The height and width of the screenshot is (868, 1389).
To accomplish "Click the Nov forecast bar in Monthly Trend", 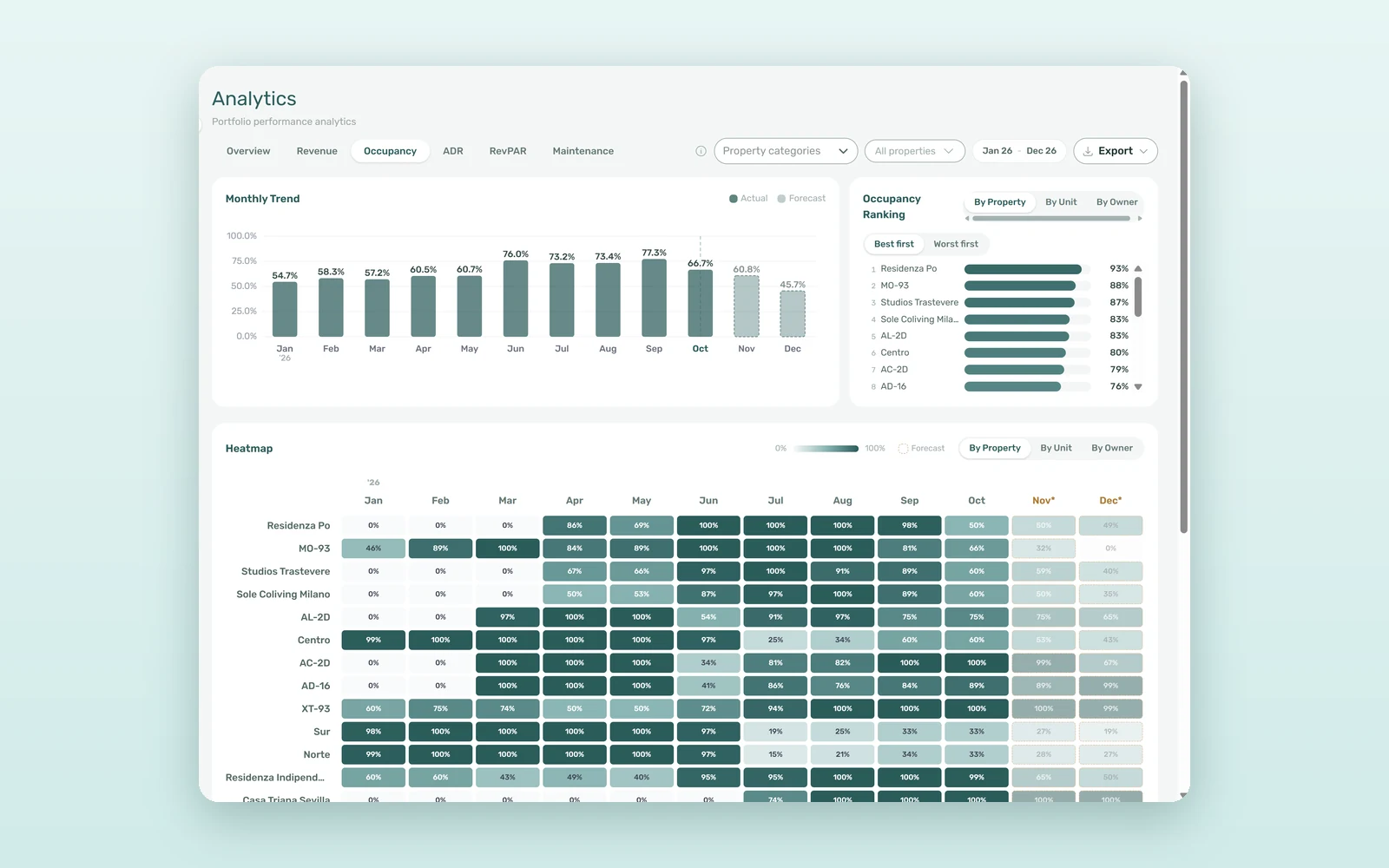I will 747,306.
